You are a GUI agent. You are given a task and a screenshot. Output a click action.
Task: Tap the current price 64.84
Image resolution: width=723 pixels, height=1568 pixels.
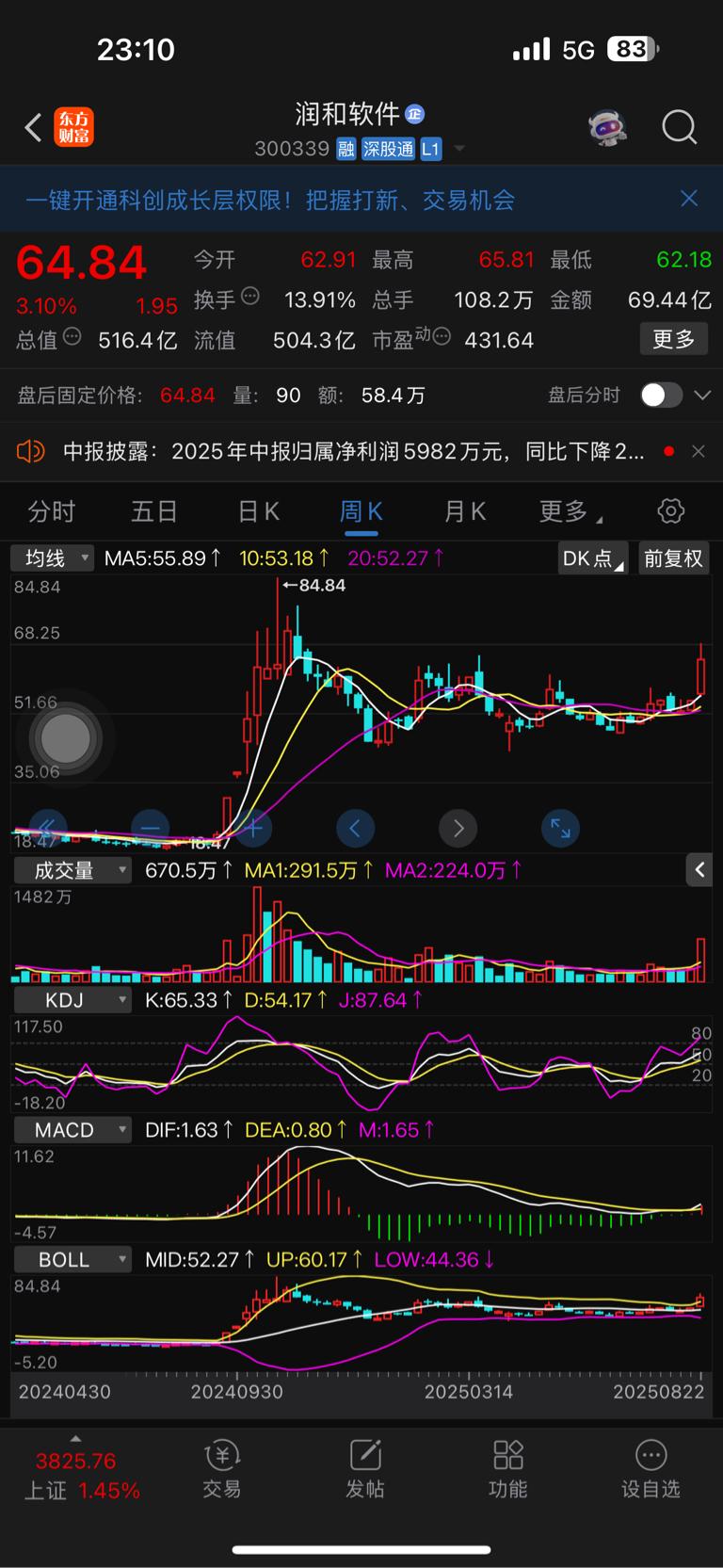82,263
